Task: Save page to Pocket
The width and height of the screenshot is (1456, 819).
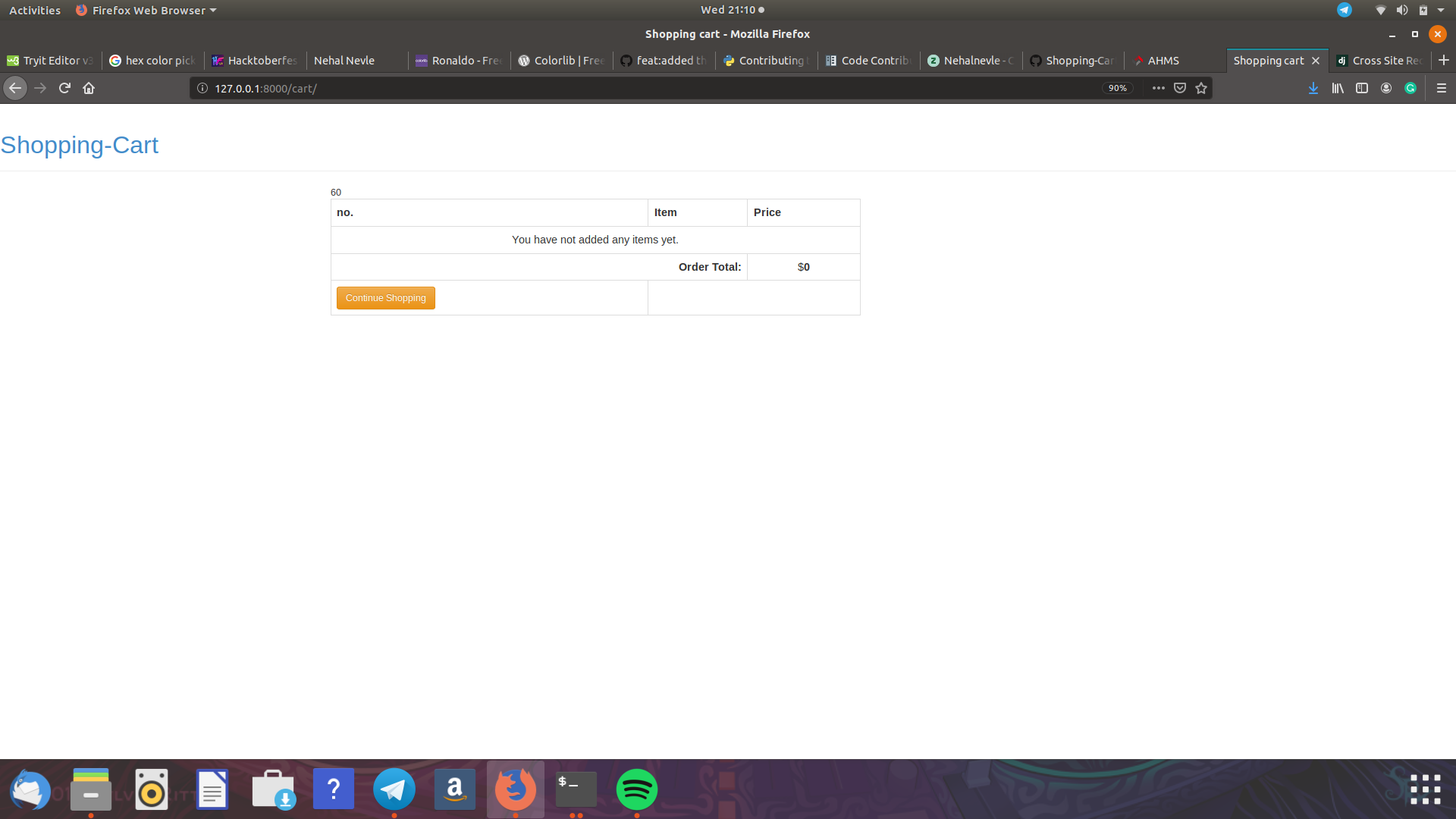Action: 1180,88
